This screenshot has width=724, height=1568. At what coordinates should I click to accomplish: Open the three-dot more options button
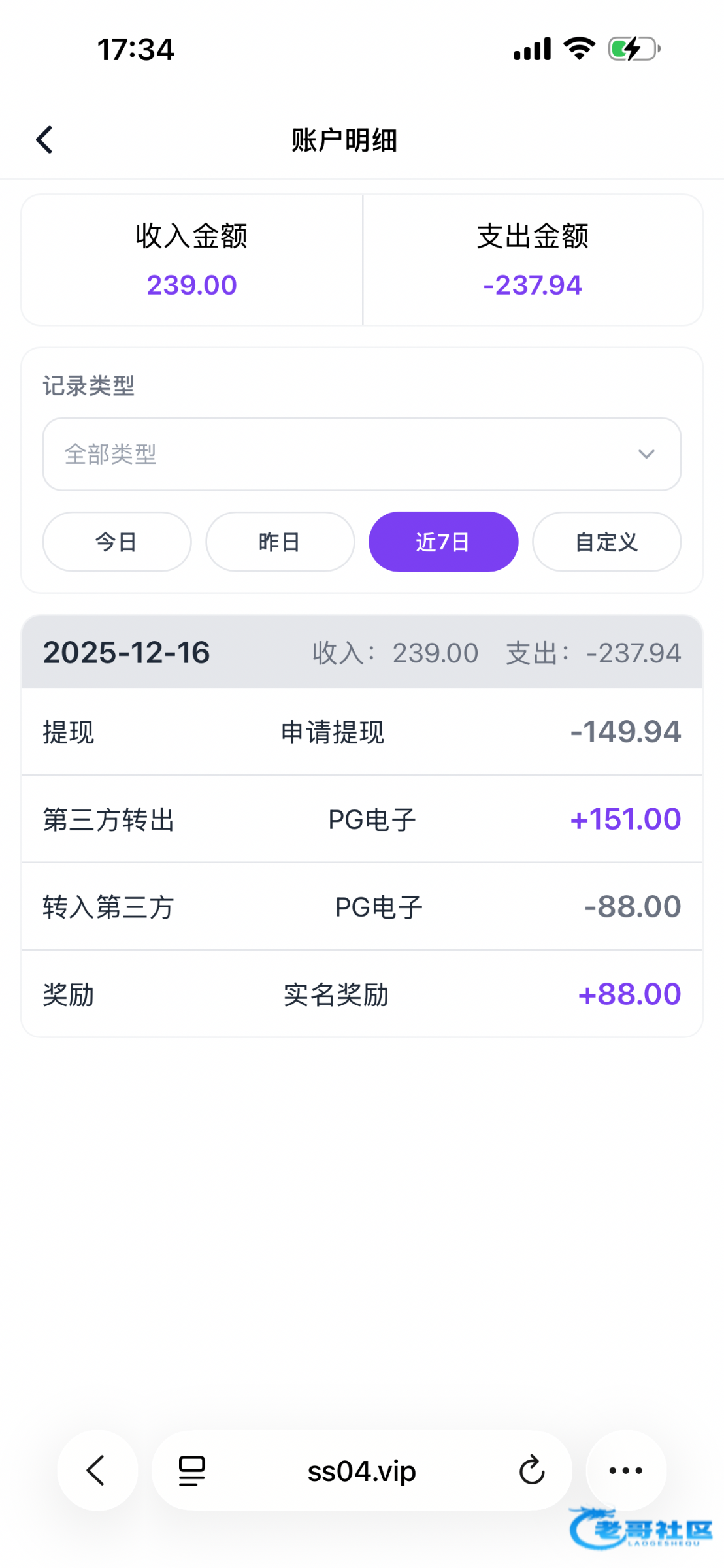(625, 1471)
